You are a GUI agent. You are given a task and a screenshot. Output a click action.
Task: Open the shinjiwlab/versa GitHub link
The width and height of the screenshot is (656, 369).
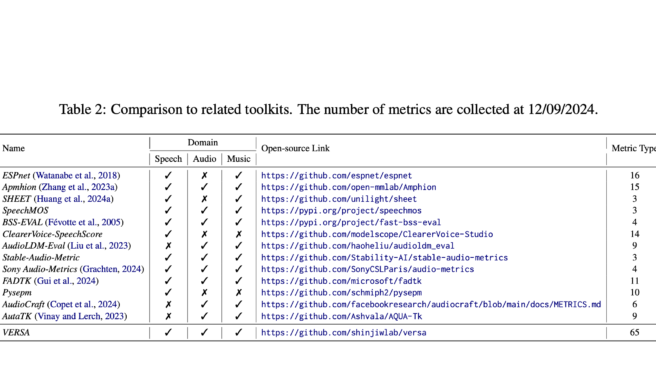click(x=343, y=333)
